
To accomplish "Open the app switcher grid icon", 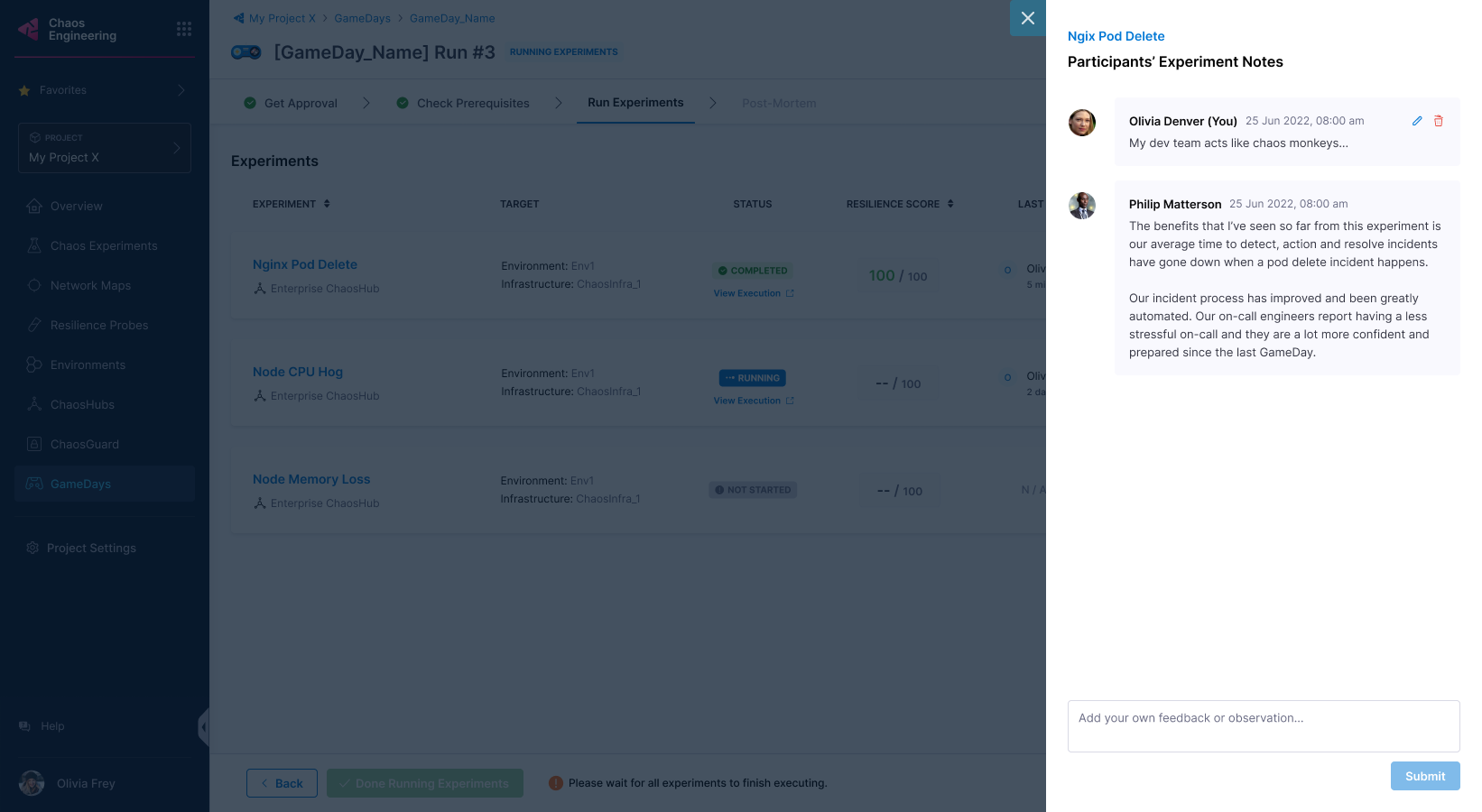I will pos(184,29).
